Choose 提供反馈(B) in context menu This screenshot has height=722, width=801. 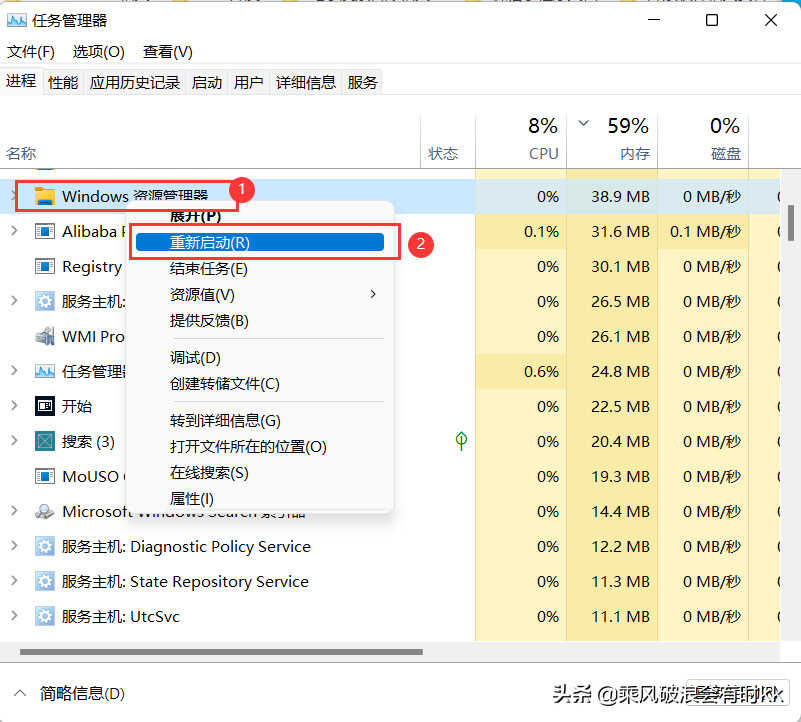[260, 320]
